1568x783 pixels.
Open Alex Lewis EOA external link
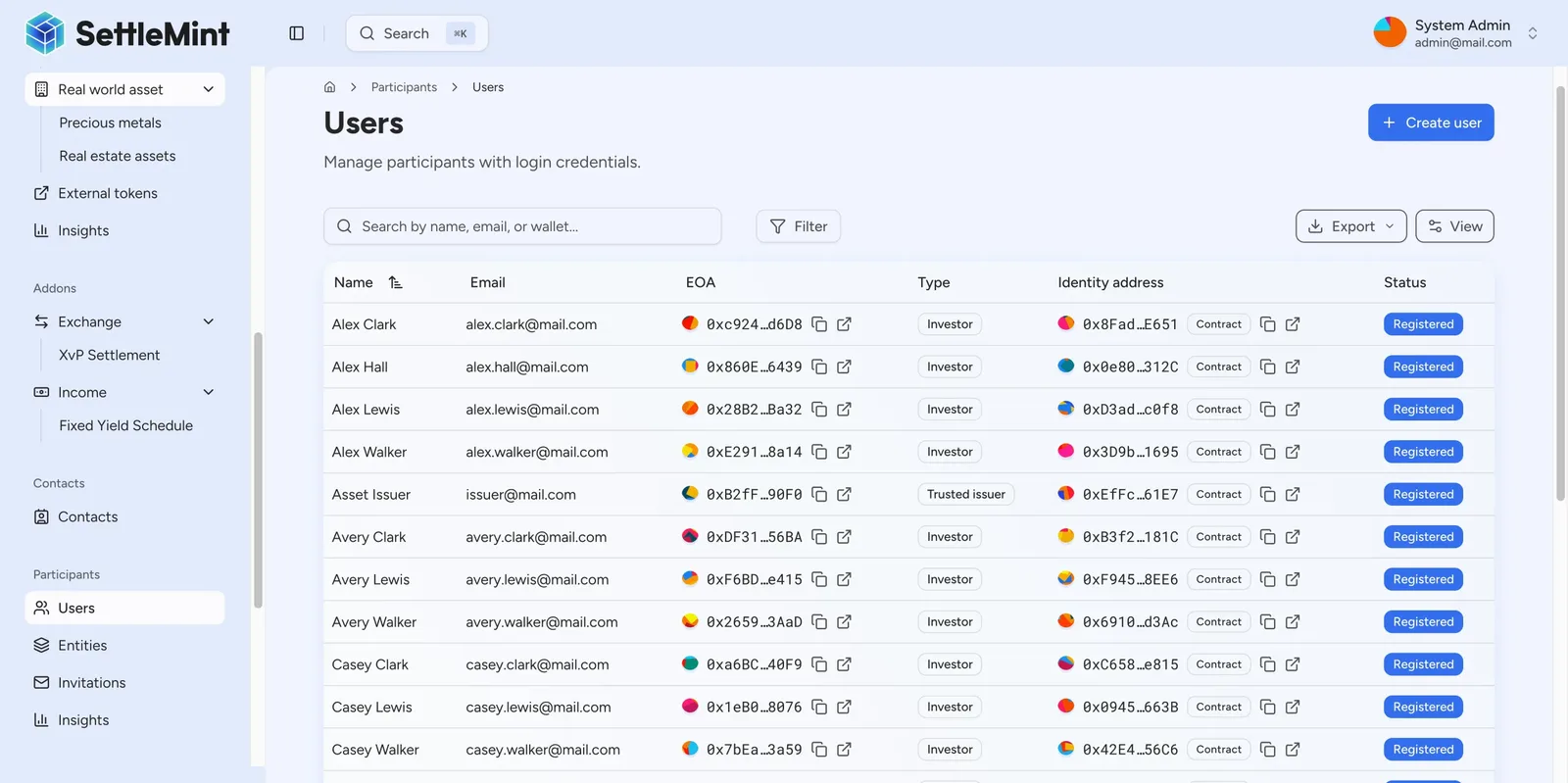click(x=844, y=410)
